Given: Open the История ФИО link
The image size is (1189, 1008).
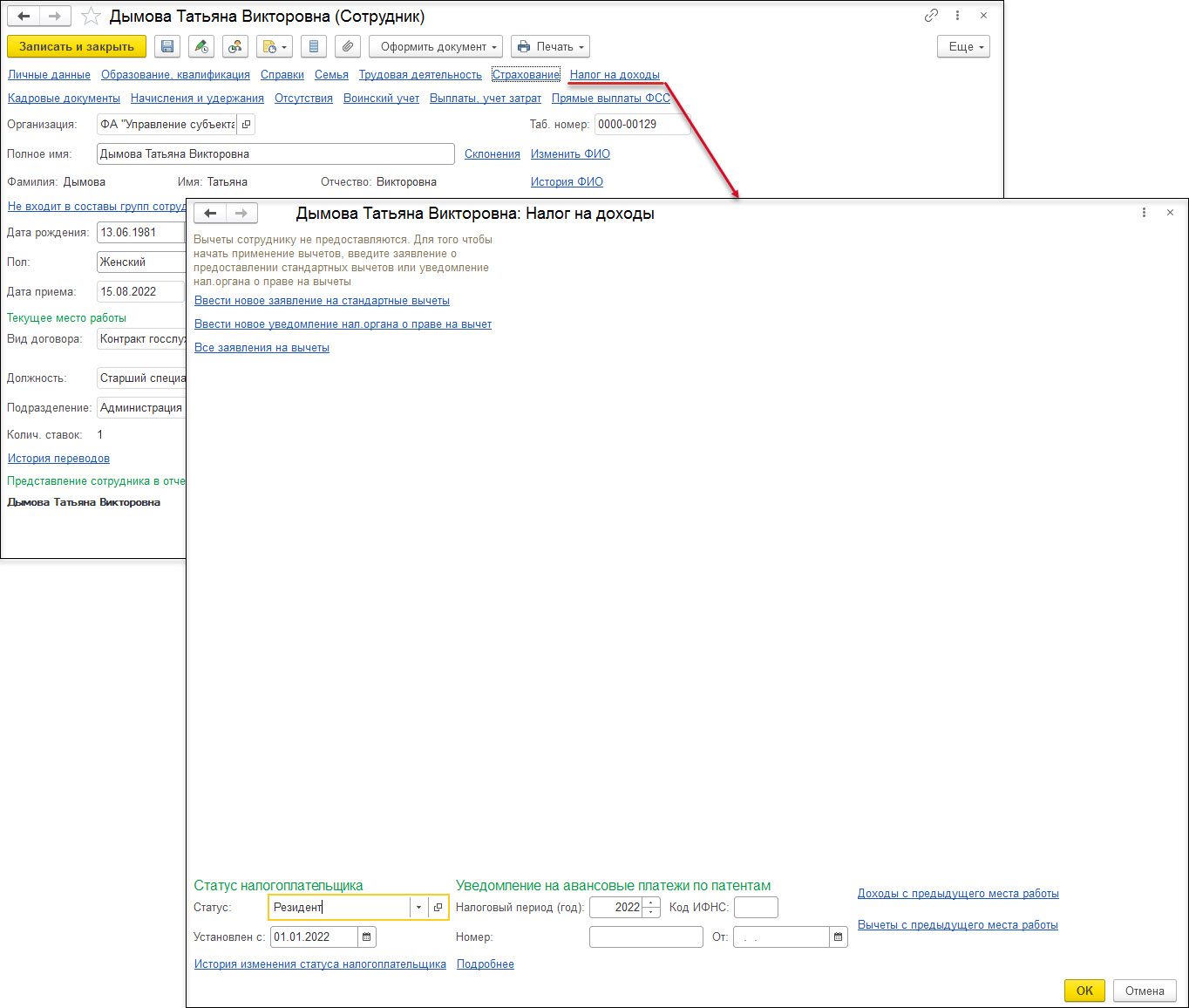Looking at the screenshot, I should point(567,182).
